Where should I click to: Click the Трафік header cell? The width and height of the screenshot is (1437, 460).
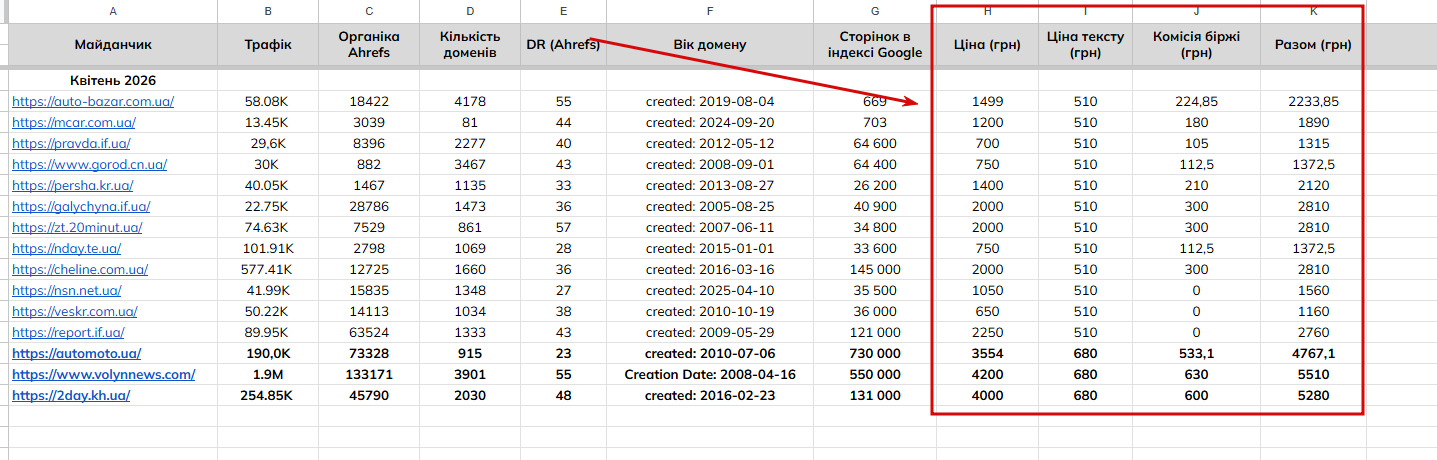[x=268, y=45]
